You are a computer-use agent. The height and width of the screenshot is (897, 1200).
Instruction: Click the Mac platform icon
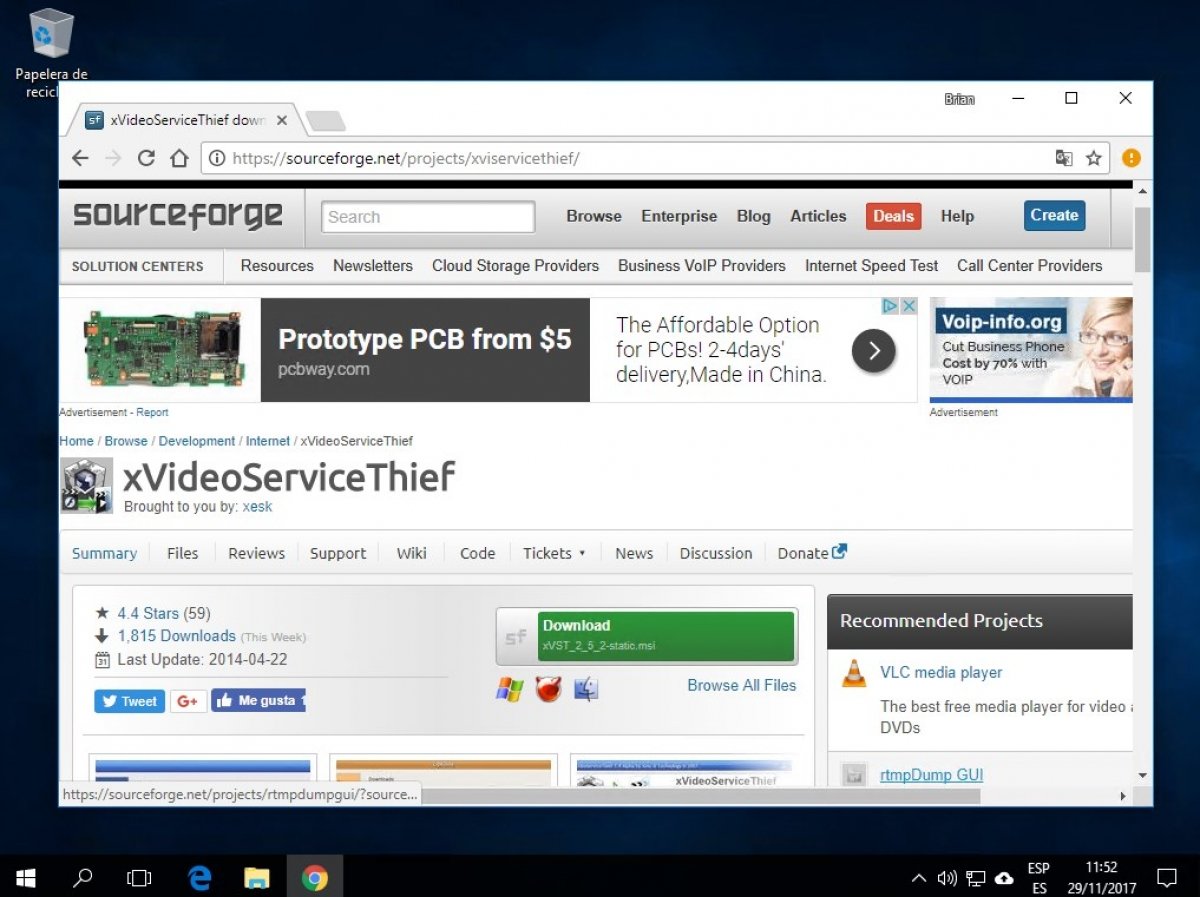coord(586,689)
